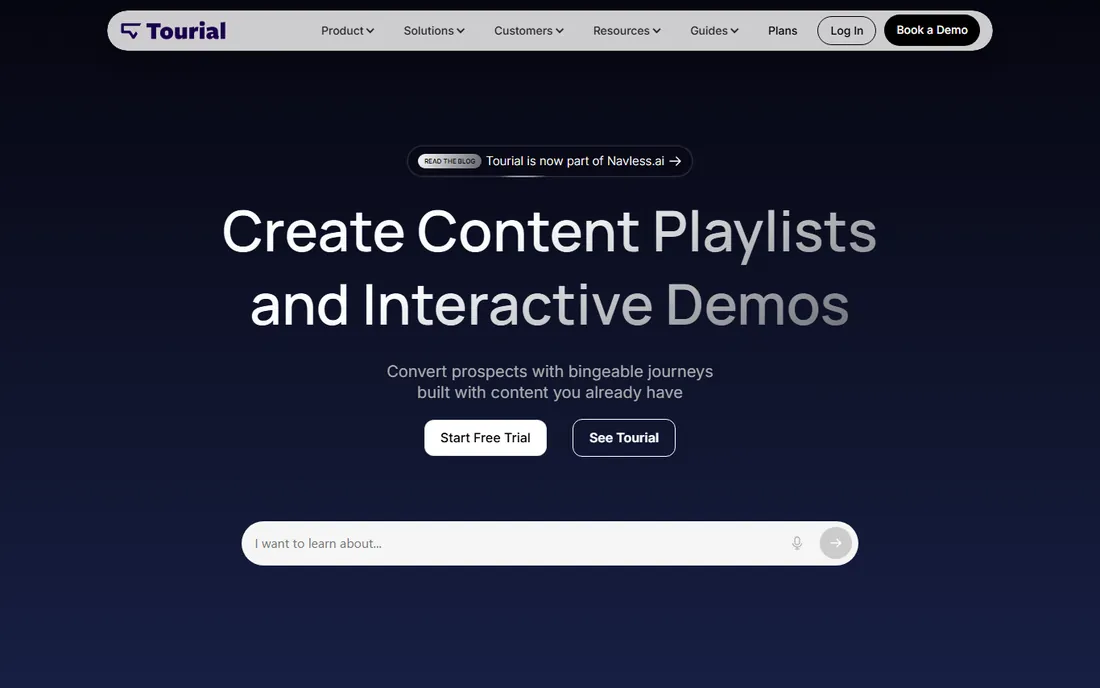The image size is (1100, 688).
Task: Click the Book a Demo button
Action: click(x=932, y=30)
